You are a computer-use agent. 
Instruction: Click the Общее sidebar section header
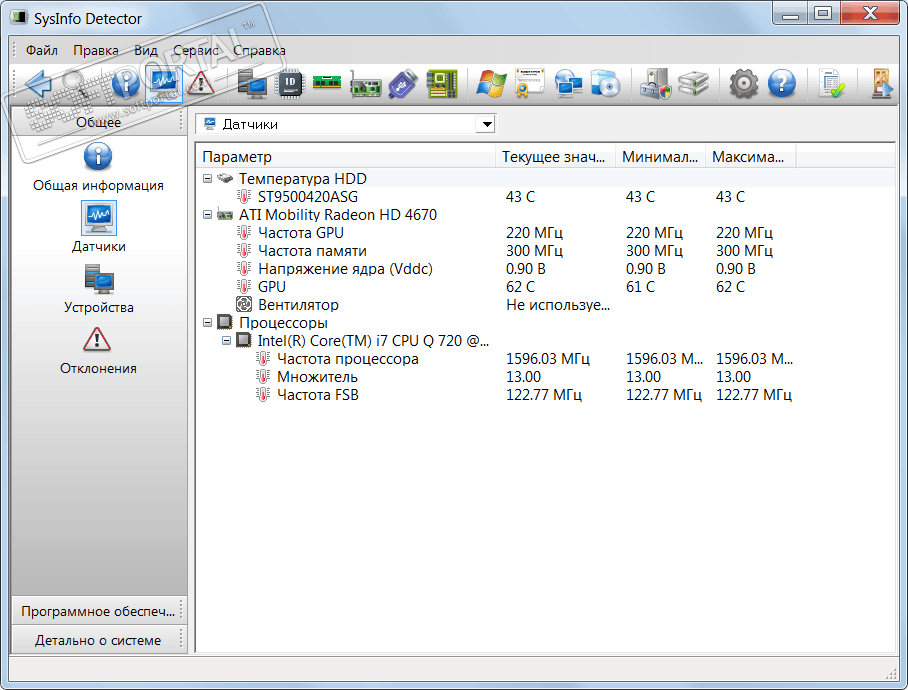[x=98, y=122]
